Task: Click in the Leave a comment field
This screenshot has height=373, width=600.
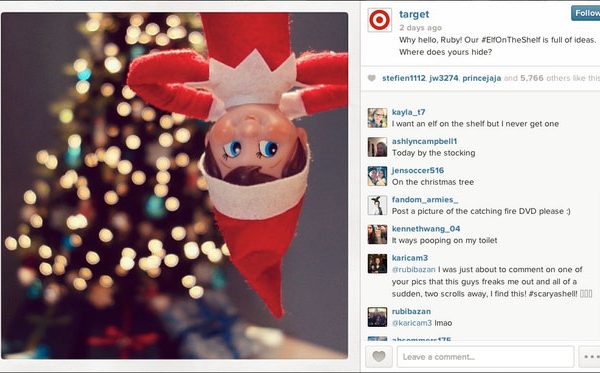Action: click(x=485, y=357)
